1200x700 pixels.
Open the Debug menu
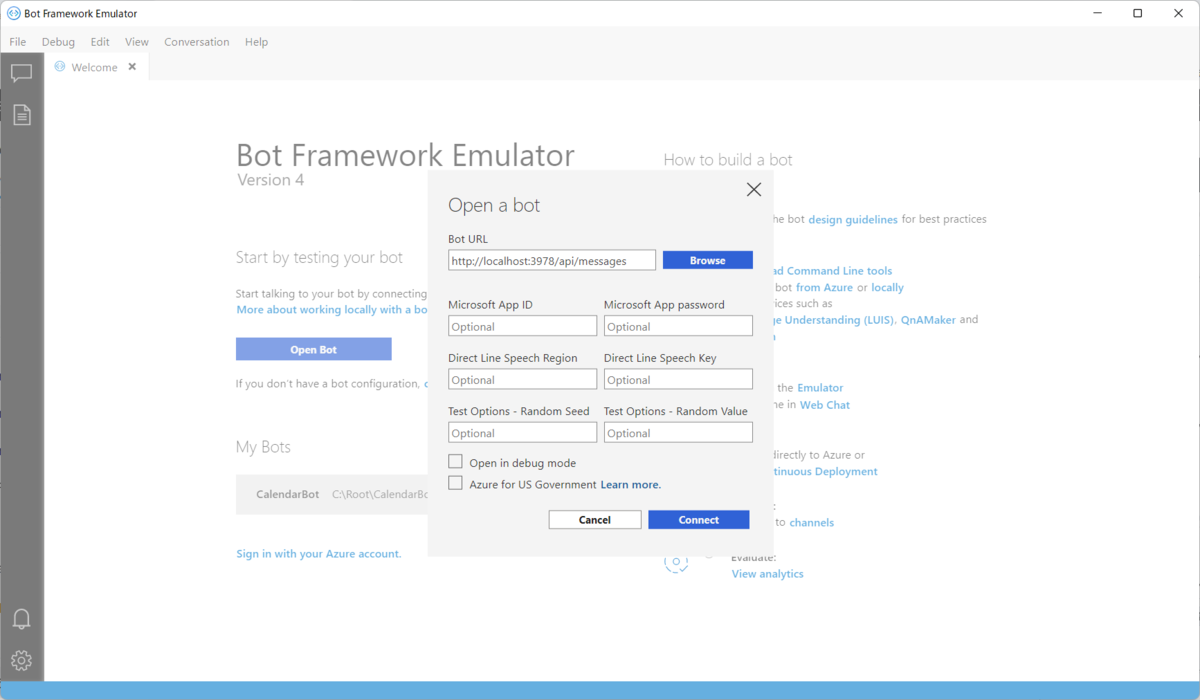coord(58,42)
